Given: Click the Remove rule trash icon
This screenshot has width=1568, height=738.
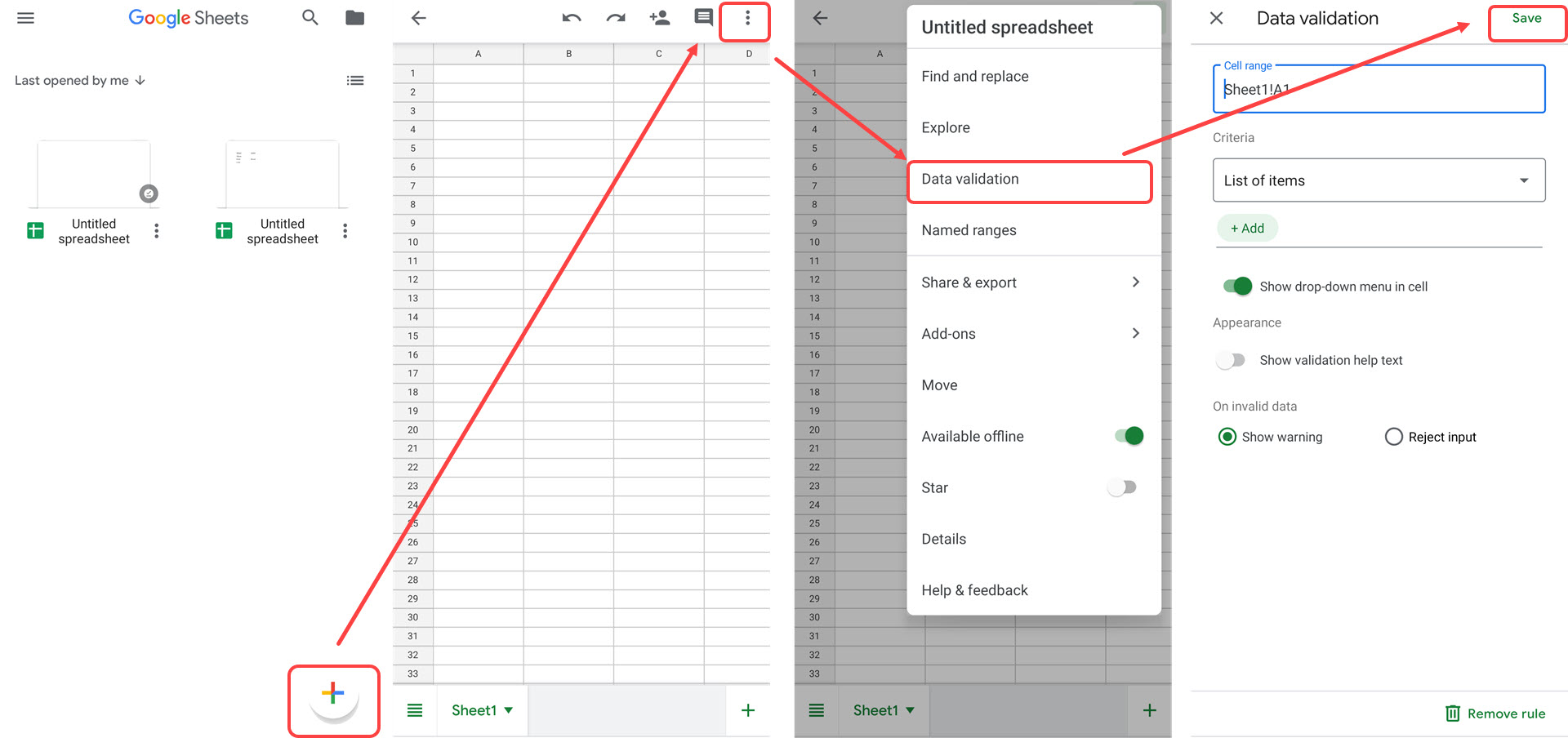Looking at the screenshot, I should pyautogui.click(x=1453, y=713).
